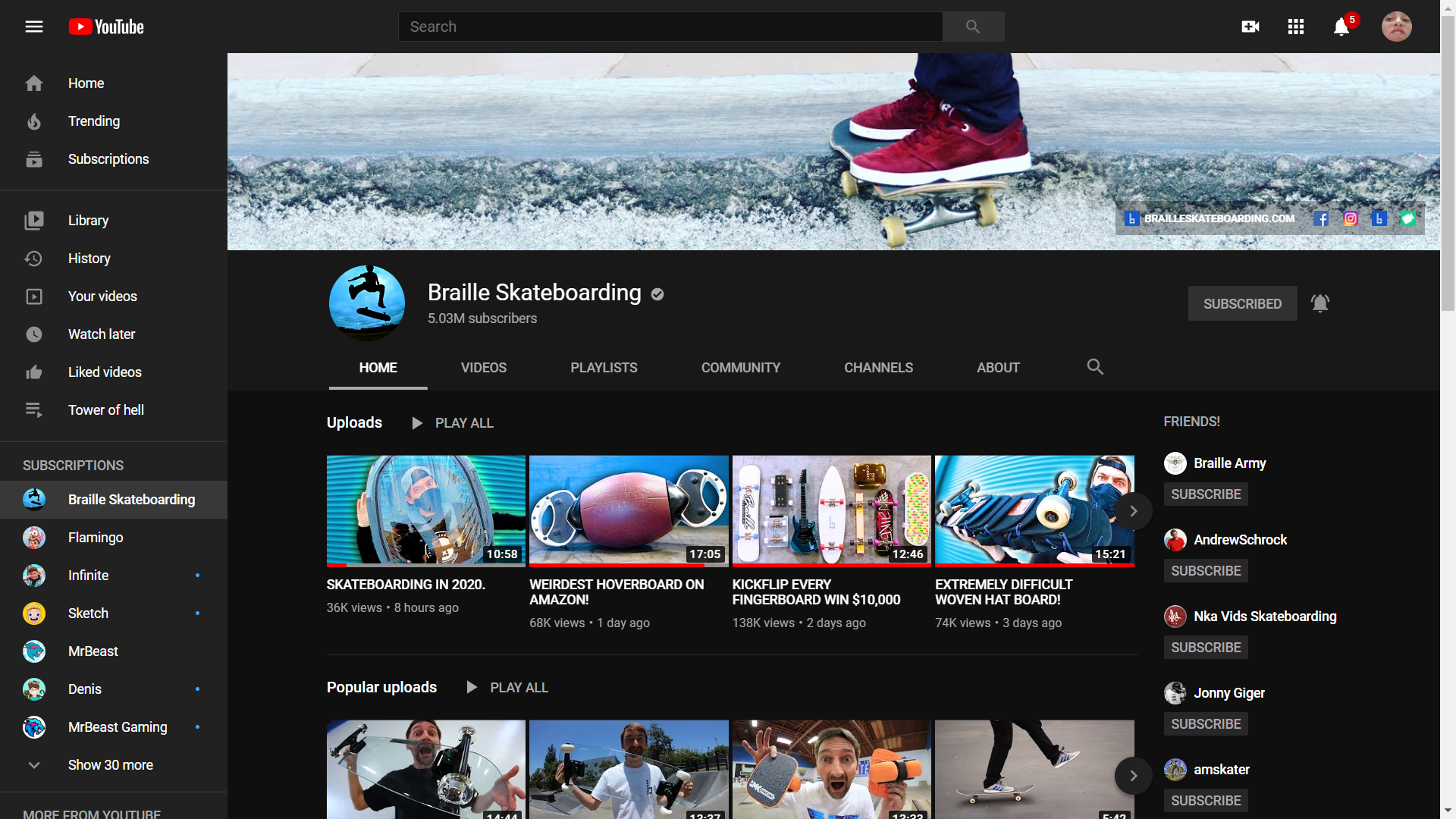Open banner Instagram link icon
The width and height of the screenshot is (1456, 819).
1351,218
